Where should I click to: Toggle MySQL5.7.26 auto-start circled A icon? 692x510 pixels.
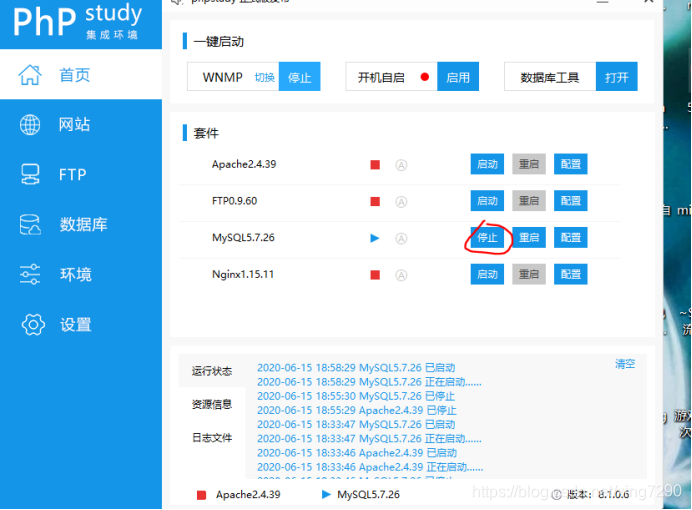[401, 239]
